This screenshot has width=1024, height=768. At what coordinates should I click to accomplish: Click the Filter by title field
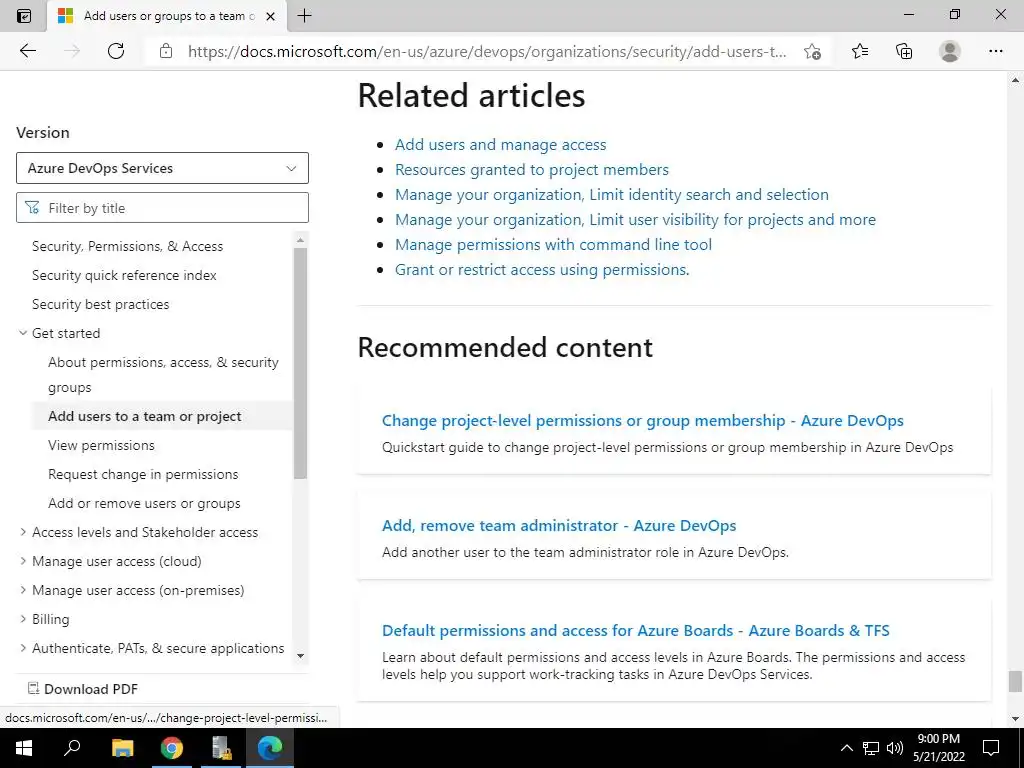[162, 208]
